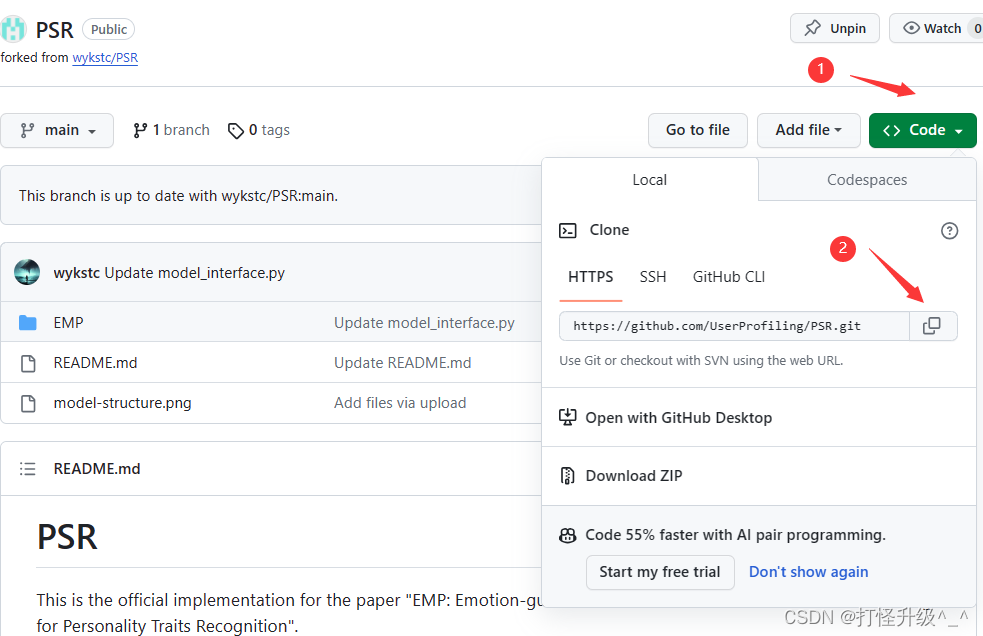
Task: Open the wykstc/PSR fork source link
Action: click(x=105, y=58)
